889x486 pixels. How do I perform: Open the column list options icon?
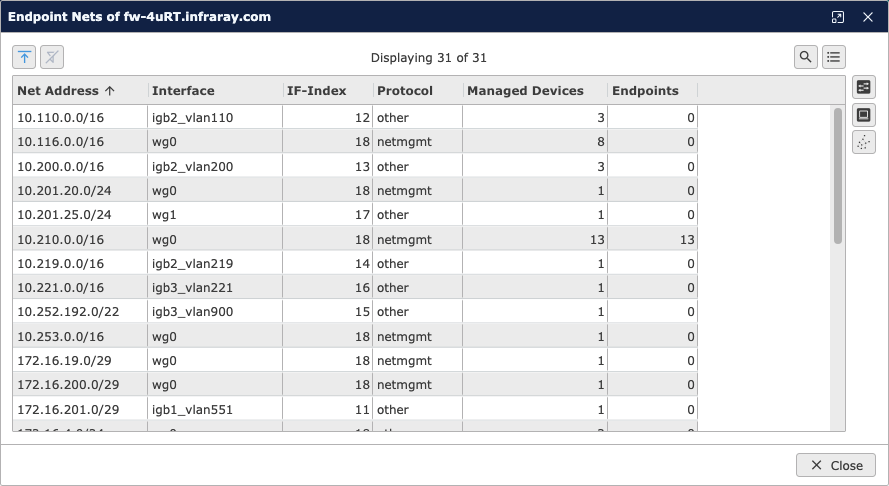click(833, 57)
